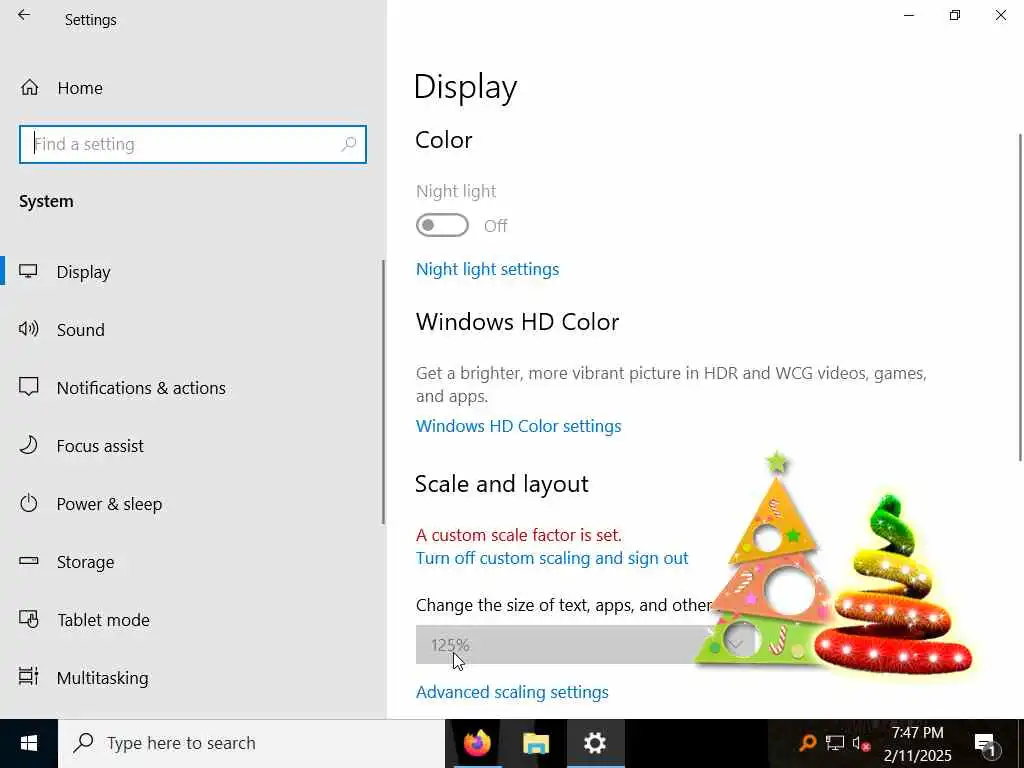Click the Windows HD Color heading
Image resolution: width=1024 pixels, height=768 pixels.
coord(517,322)
